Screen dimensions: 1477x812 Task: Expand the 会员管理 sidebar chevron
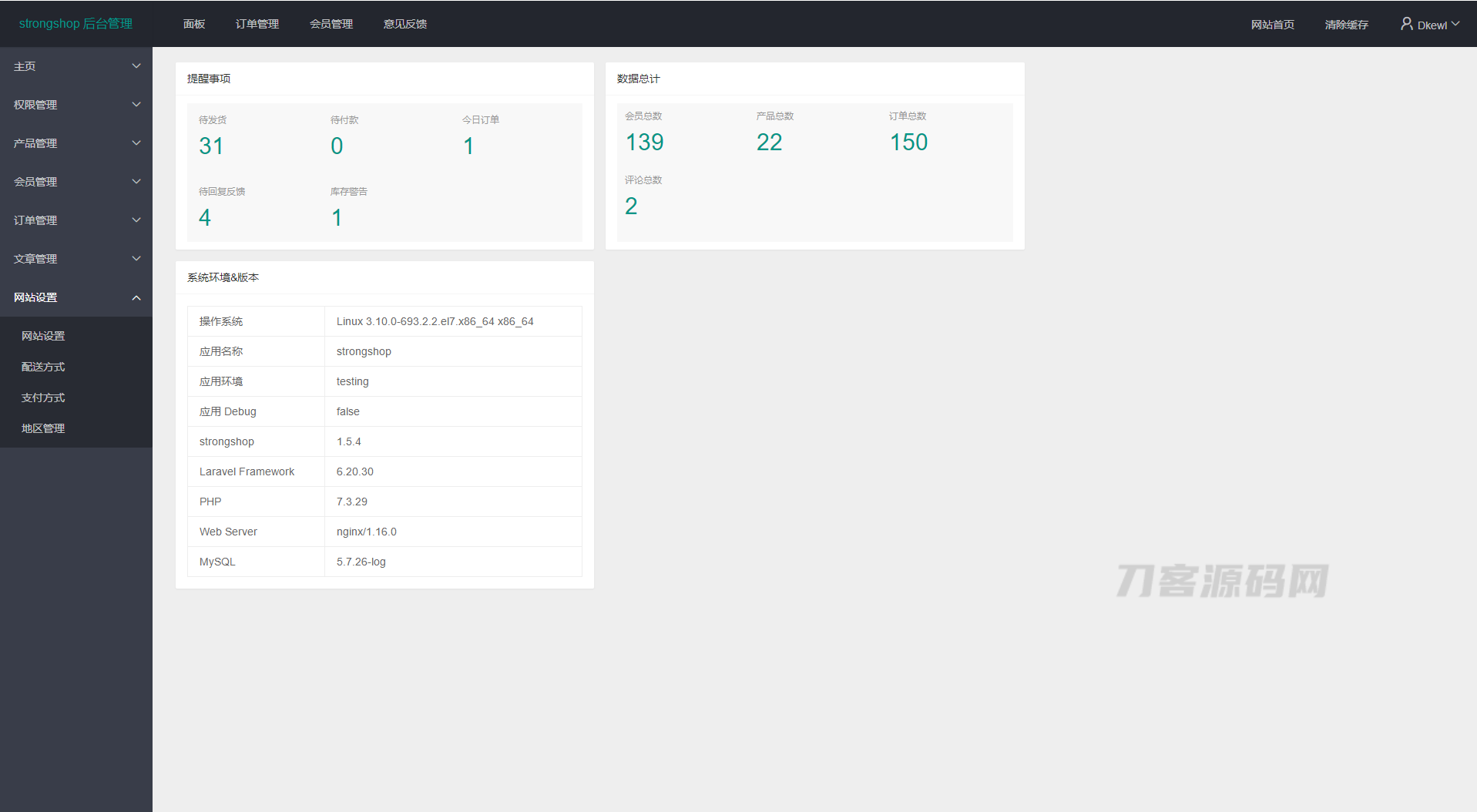(x=136, y=182)
